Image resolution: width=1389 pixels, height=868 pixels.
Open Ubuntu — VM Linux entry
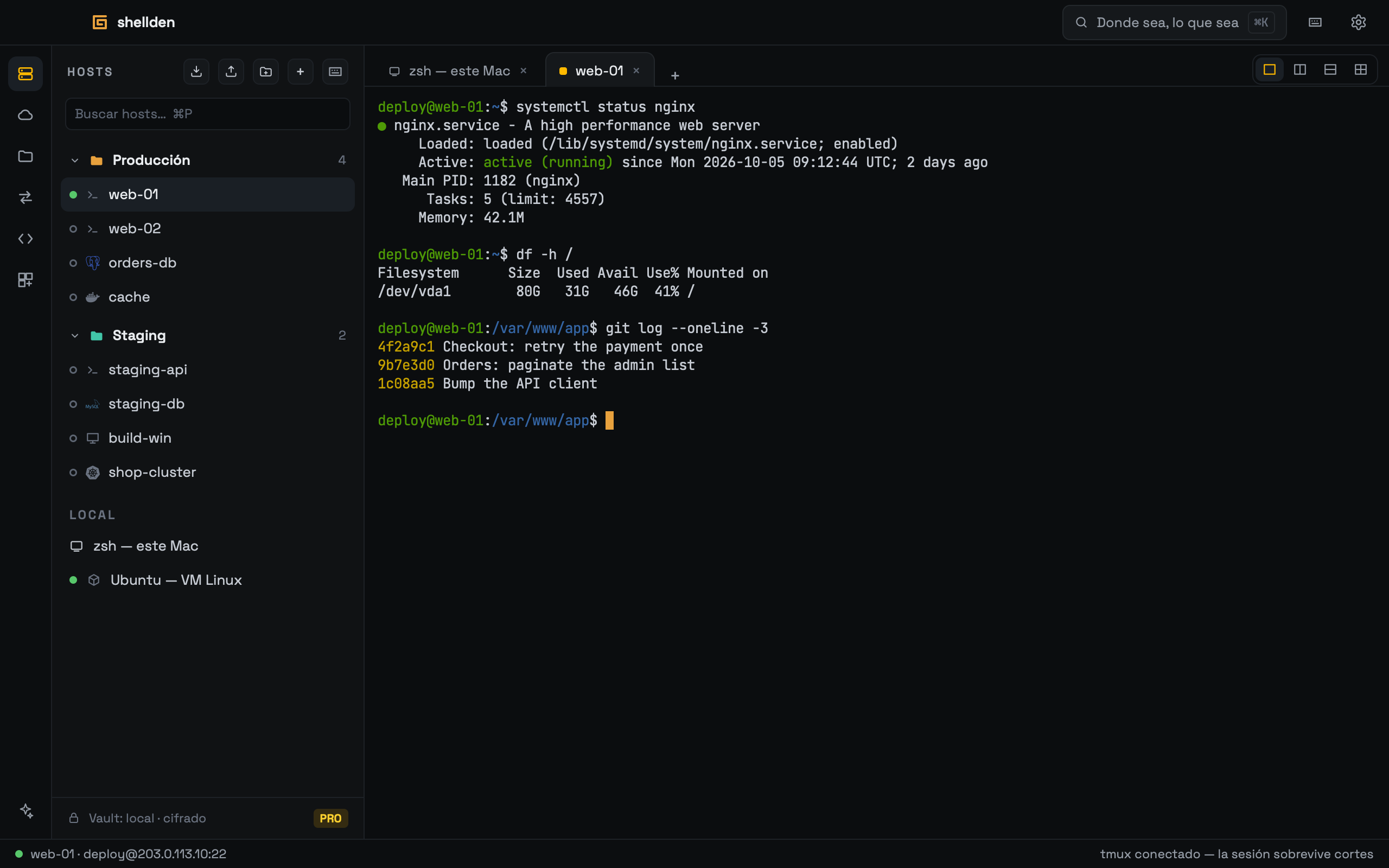click(207, 580)
